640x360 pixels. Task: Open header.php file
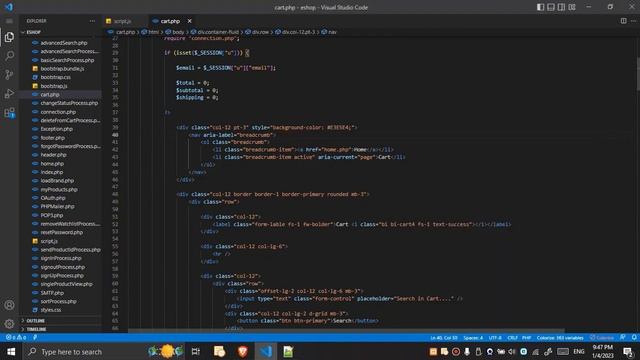click(53, 155)
